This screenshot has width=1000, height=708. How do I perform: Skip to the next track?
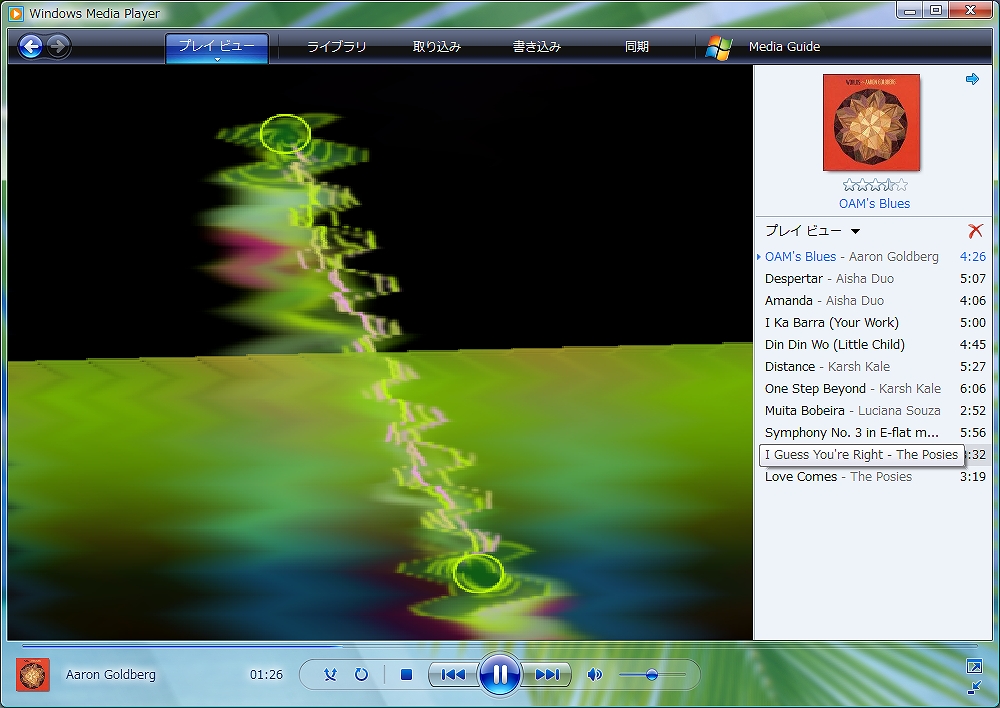pyautogui.click(x=546, y=675)
